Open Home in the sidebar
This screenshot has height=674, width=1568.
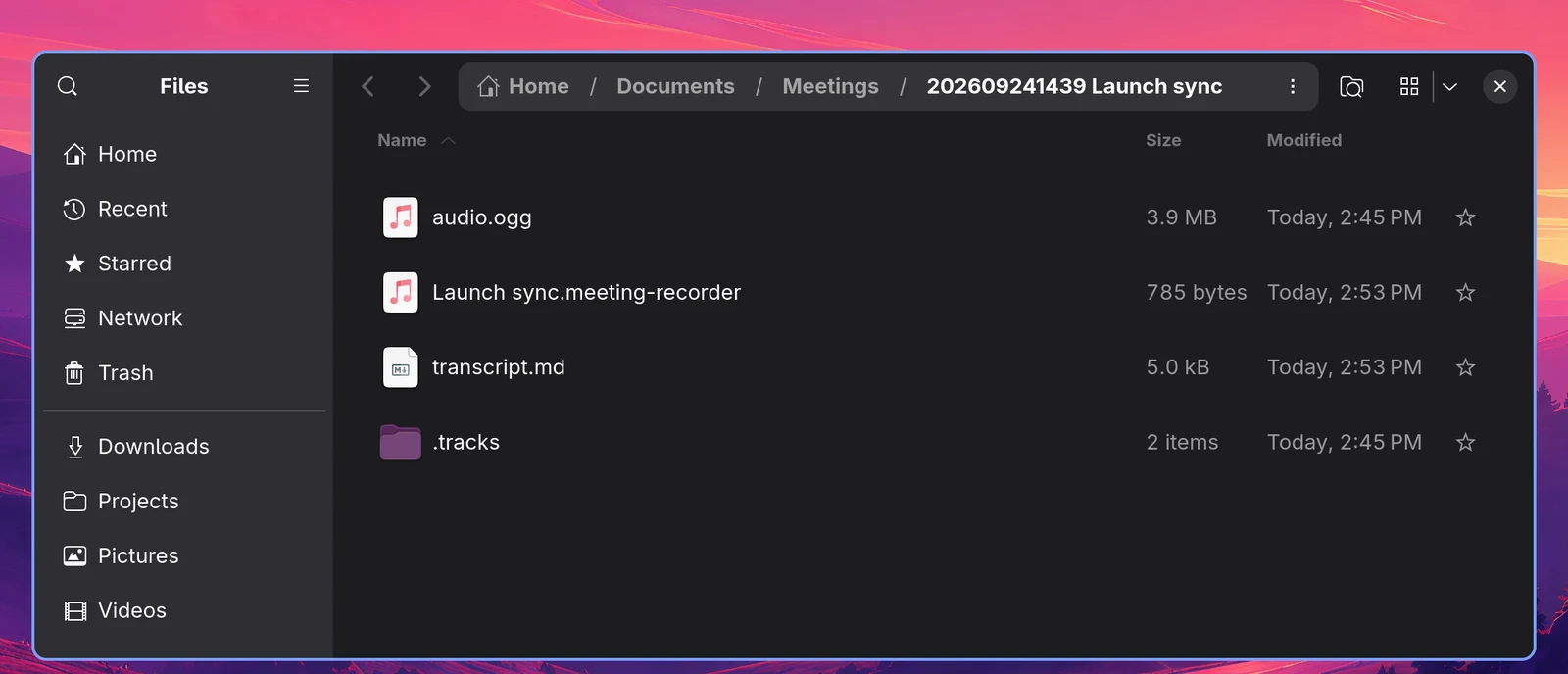pos(184,154)
